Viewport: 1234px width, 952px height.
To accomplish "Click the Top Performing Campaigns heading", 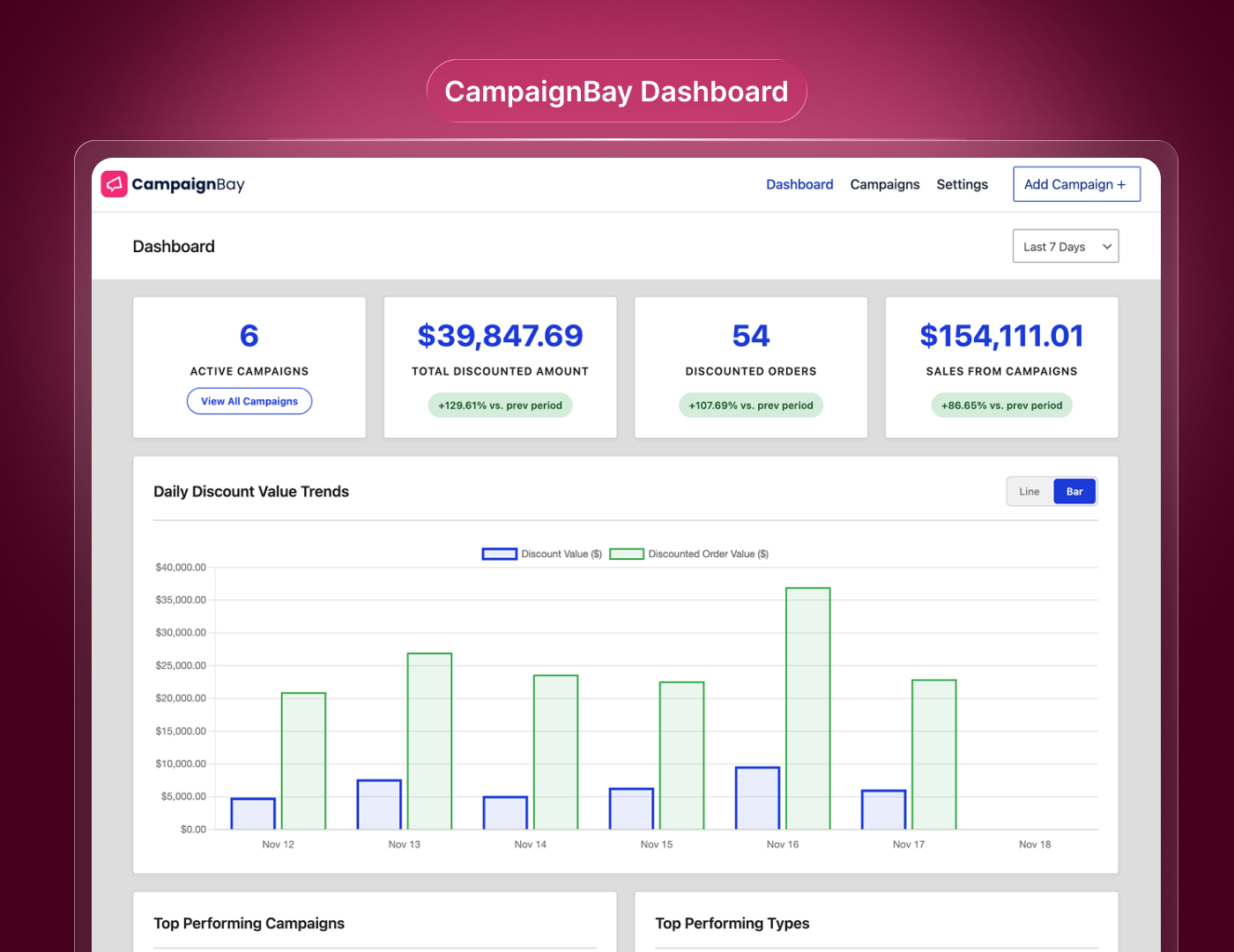I will tap(249, 923).
